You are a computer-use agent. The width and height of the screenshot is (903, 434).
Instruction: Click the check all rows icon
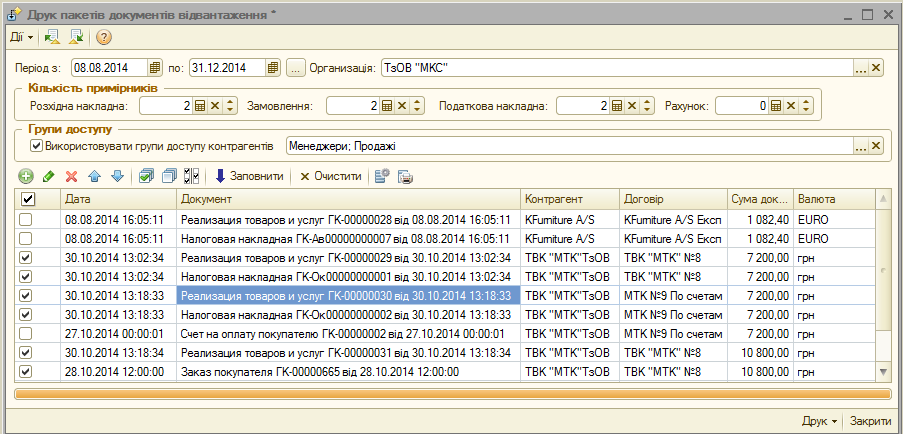tap(146, 176)
